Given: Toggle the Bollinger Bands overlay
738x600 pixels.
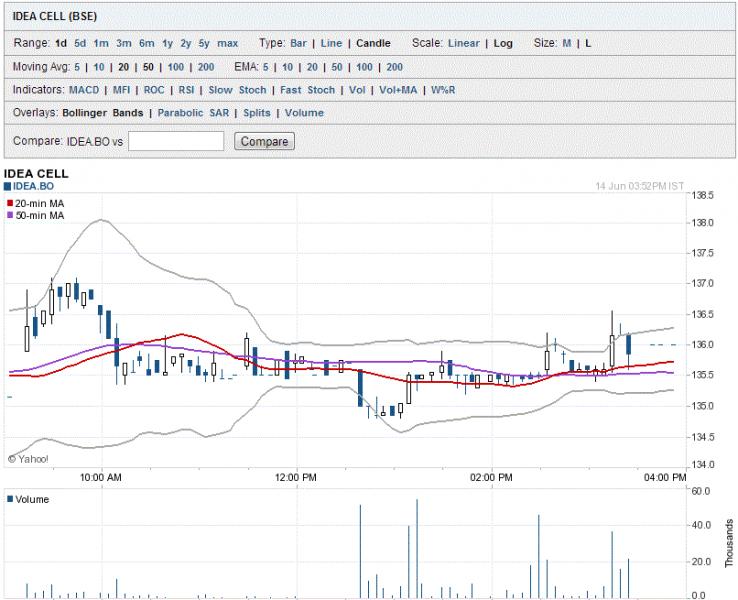Looking at the screenshot, I should pos(103,113).
